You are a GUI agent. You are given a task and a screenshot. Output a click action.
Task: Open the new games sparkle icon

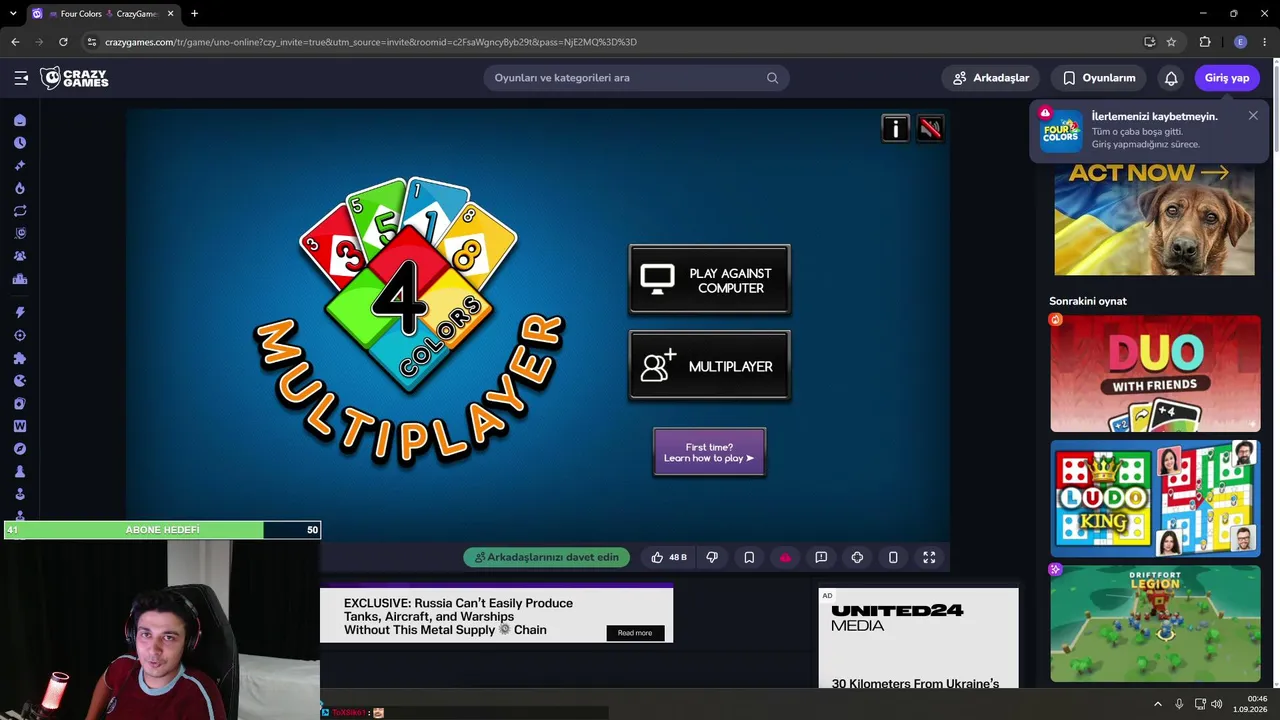pyautogui.click(x=20, y=165)
